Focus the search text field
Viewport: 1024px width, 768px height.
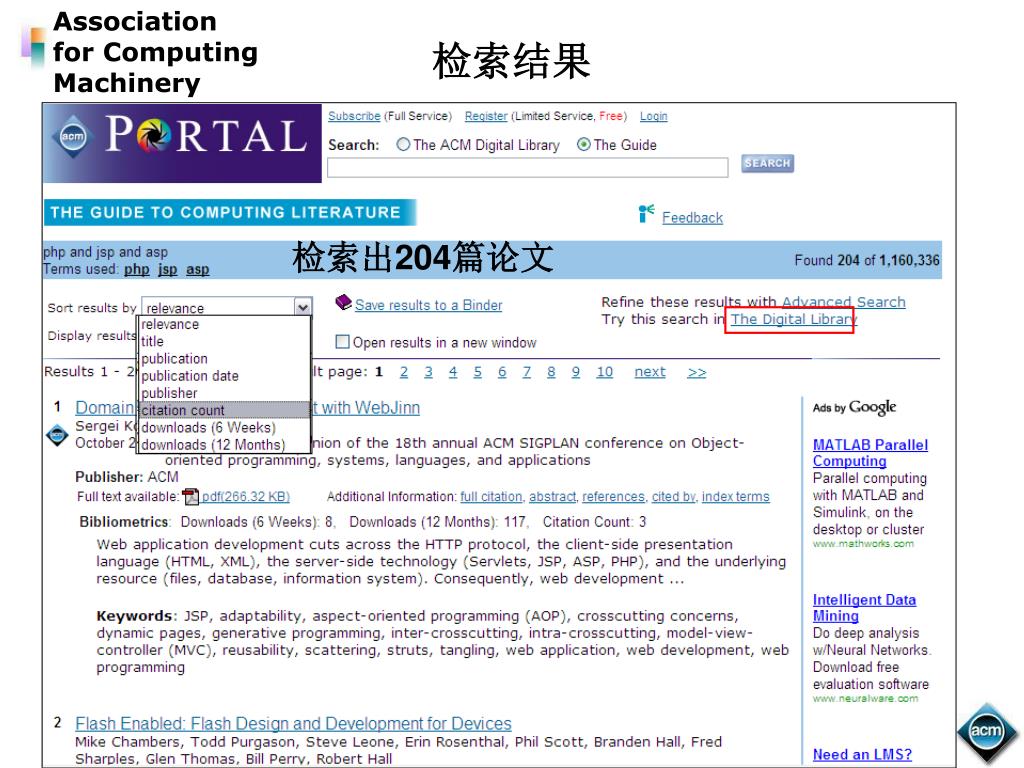click(x=528, y=167)
